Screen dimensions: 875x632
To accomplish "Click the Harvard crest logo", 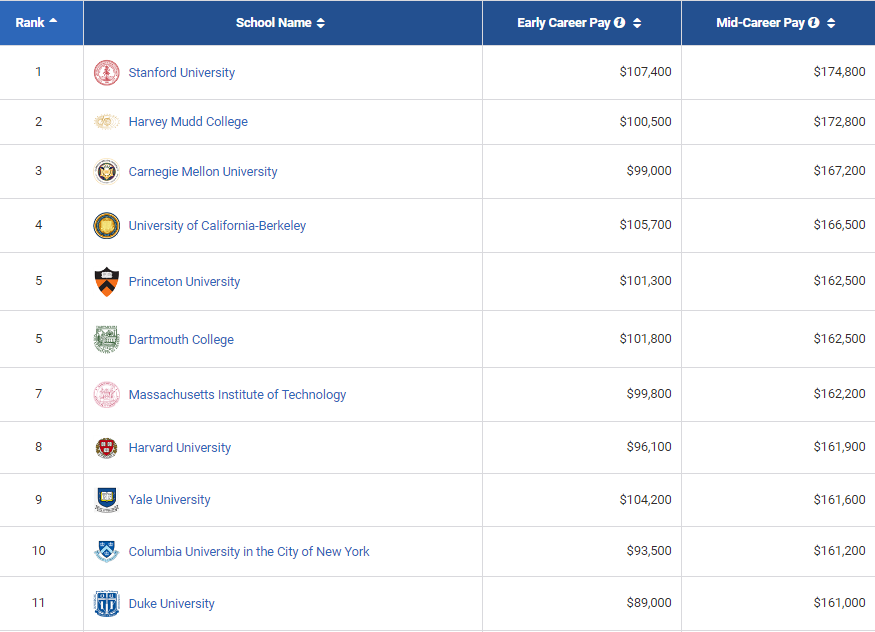I will [107, 447].
